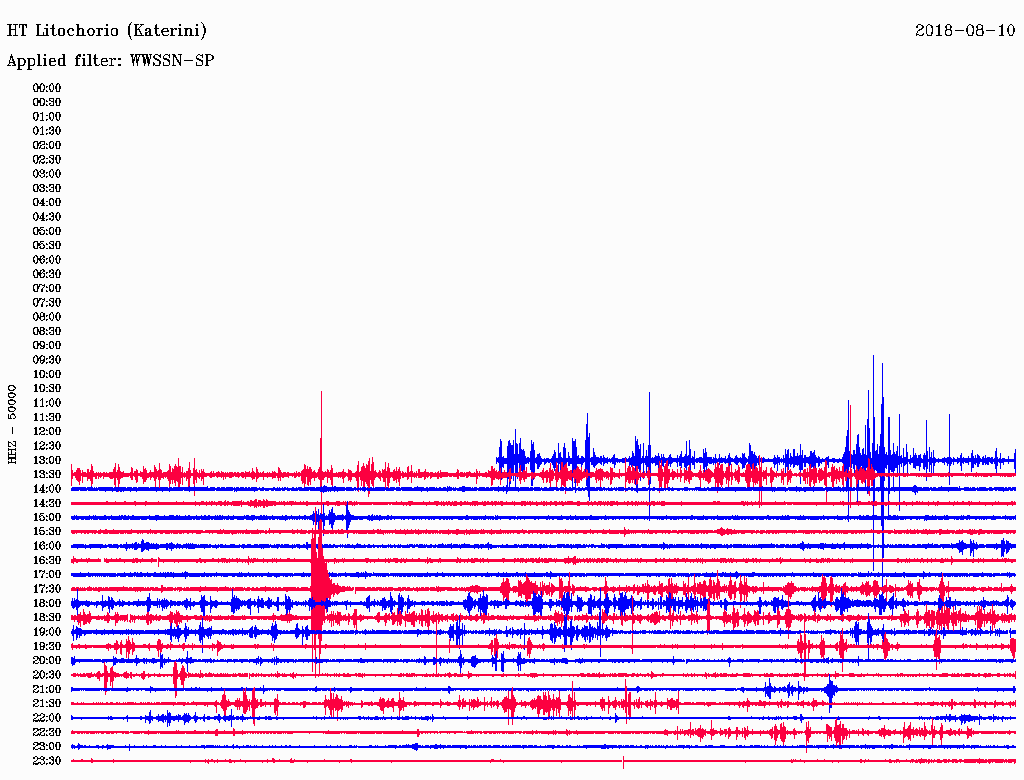Click the Applied filter: WWSSN-SP label
Image resolution: width=1024 pixels, height=780 pixels.
(x=110, y=61)
